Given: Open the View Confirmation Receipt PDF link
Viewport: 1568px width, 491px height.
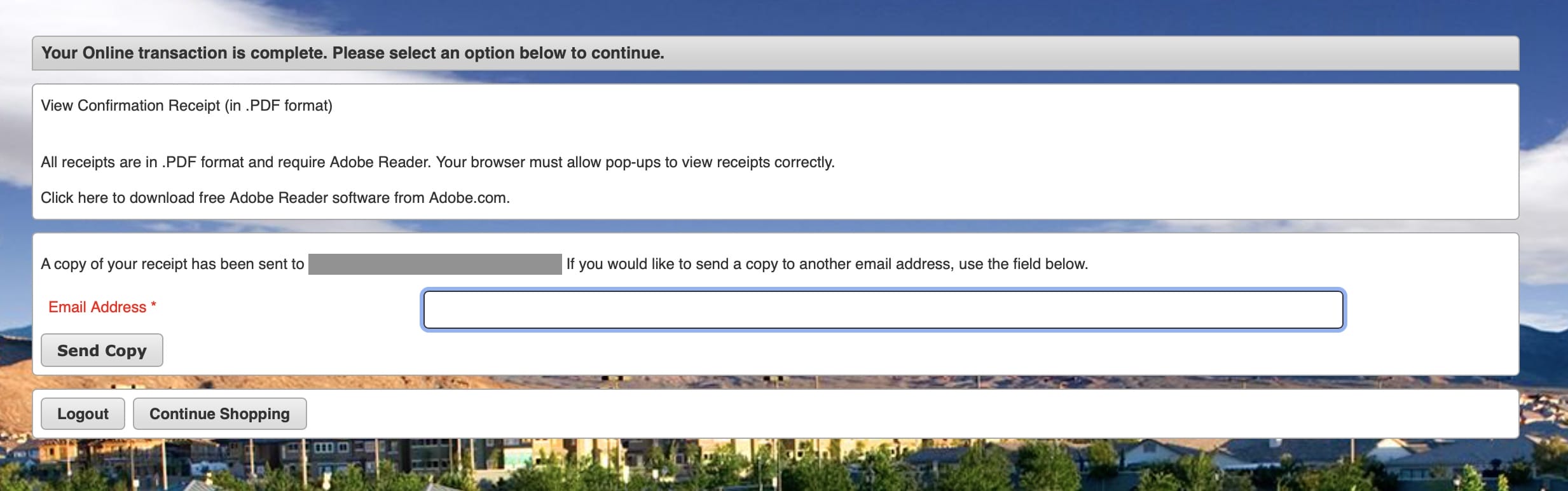Looking at the screenshot, I should click(x=186, y=106).
